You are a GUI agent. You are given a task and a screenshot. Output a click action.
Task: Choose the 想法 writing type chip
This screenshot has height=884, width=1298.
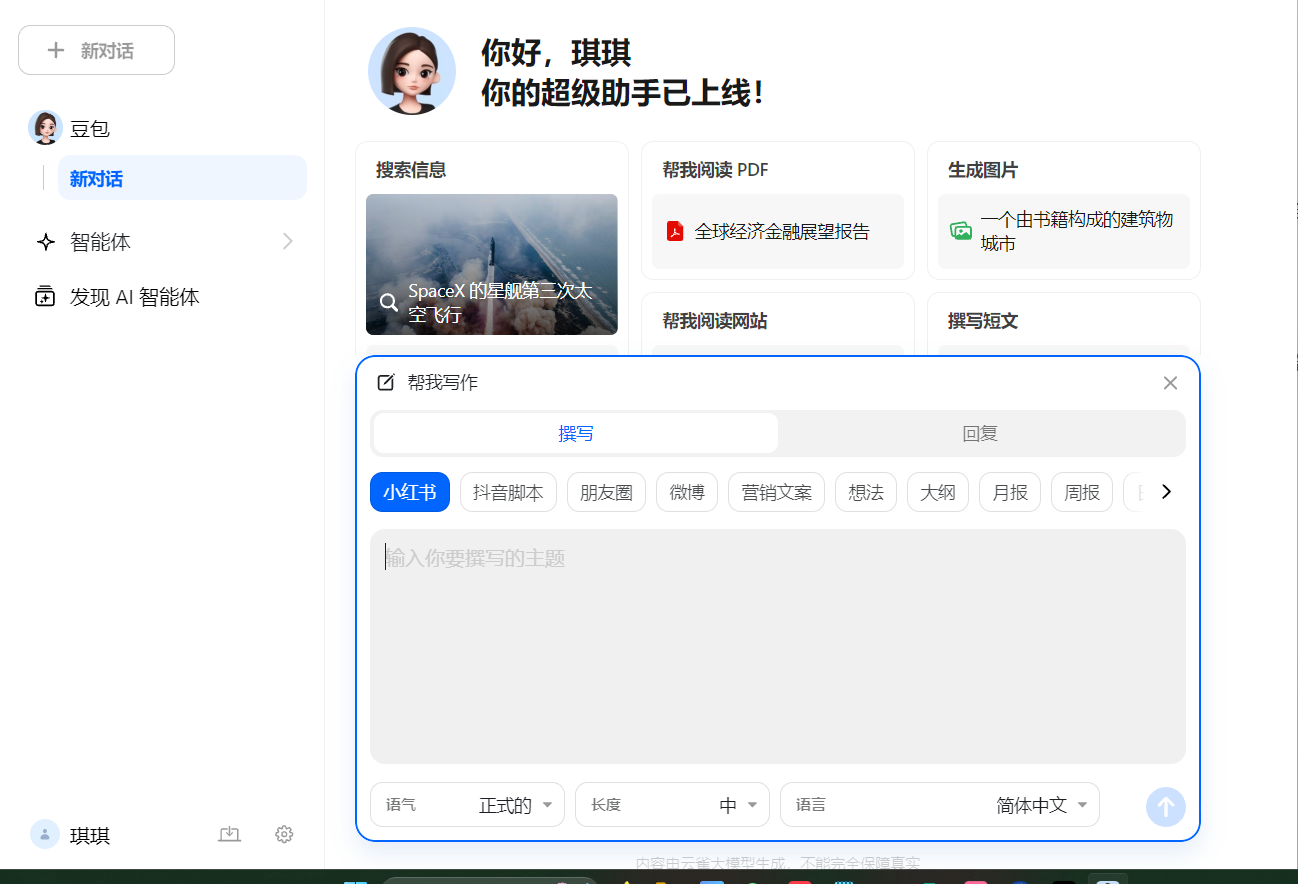[x=866, y=492]
